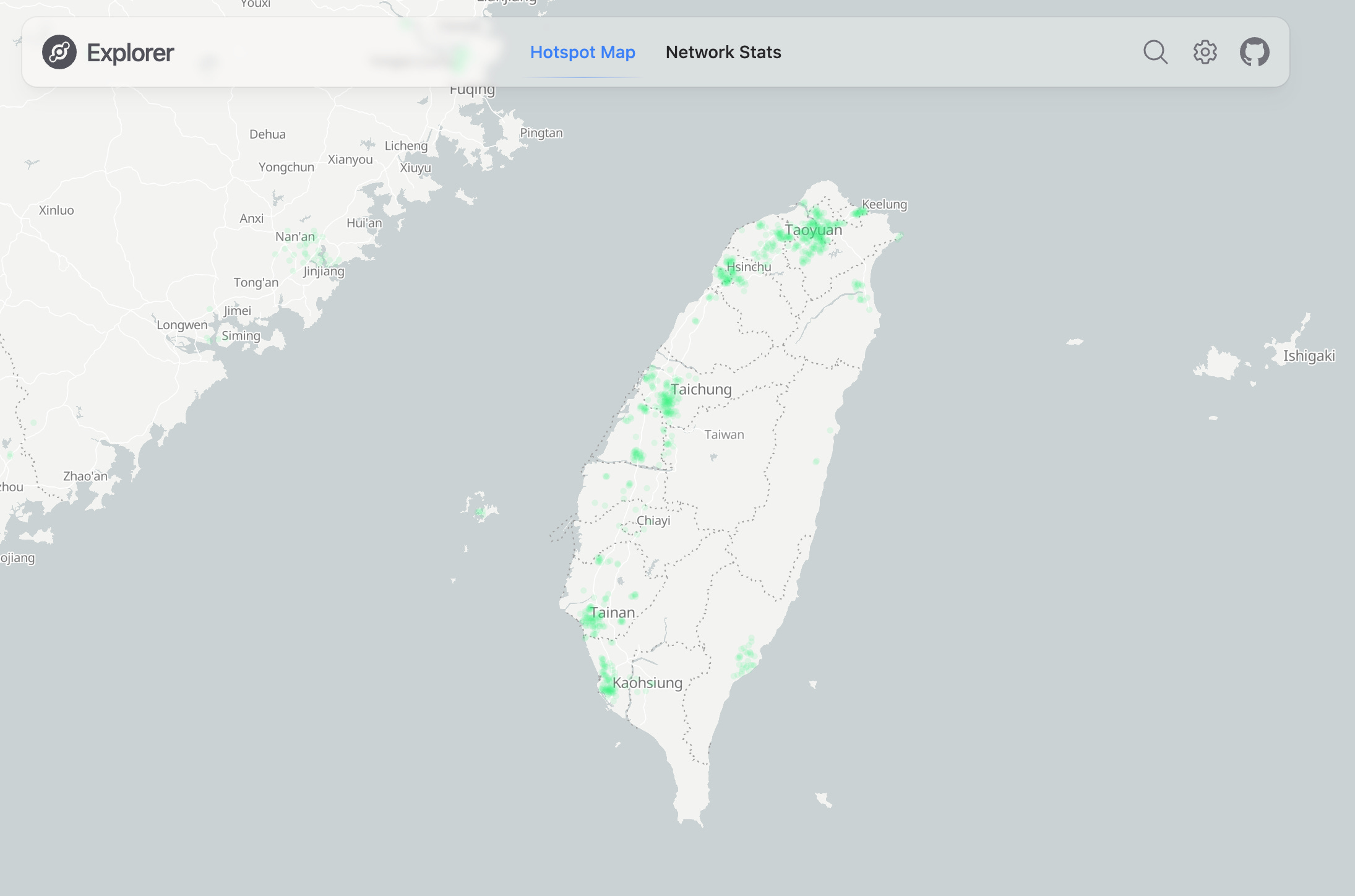Image resolution: width=1355 pixels, height=896 pixels.
Task: Click the Zhao'an label
Action: click(x=85, y=476)
